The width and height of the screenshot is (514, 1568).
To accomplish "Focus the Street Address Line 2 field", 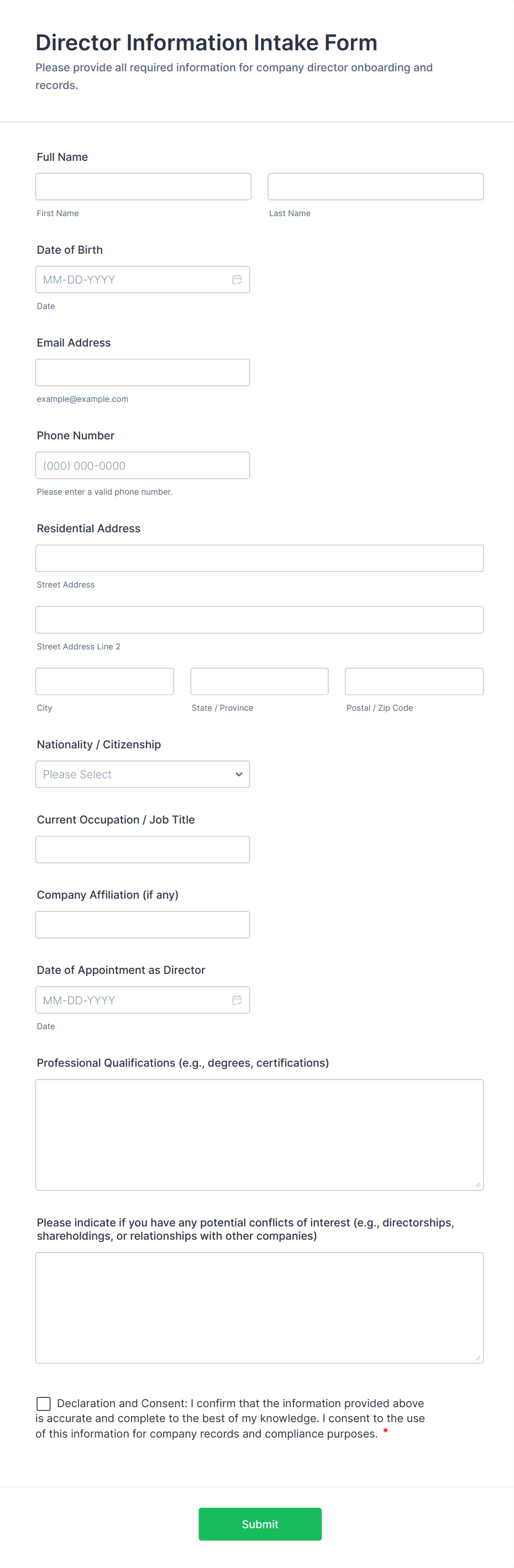I will (259, 620).
